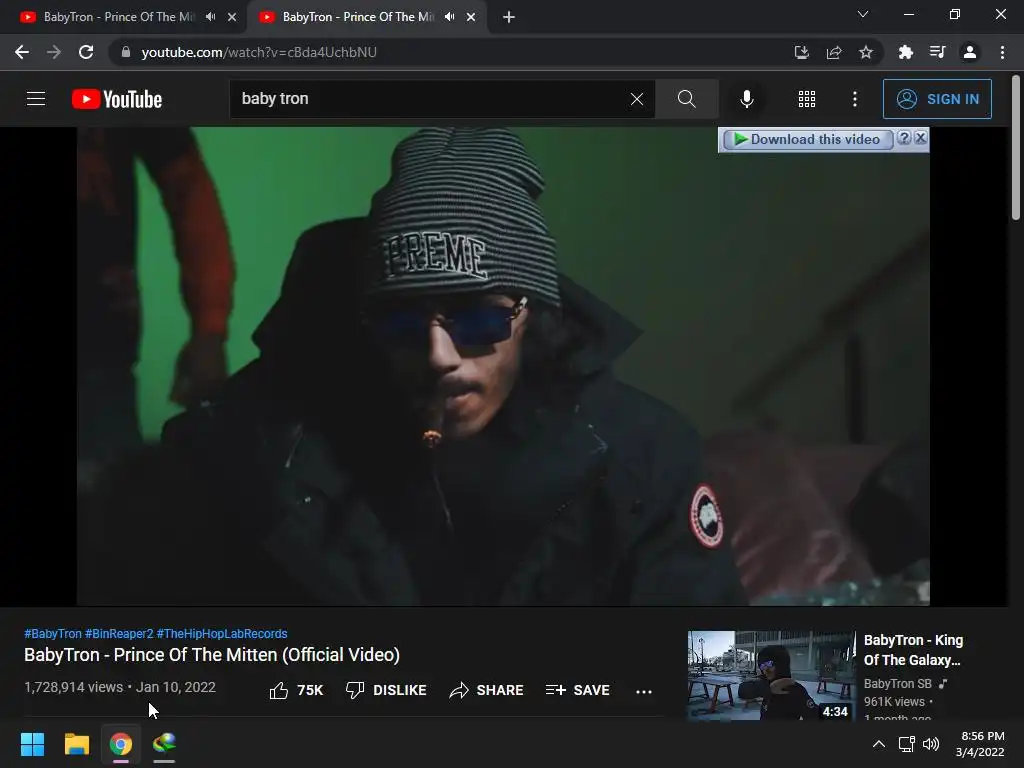Viewport: 1024px width, 768px height.
Task: Open the YouTube hamburger guide menu
Action: click(x=36, y=99)
